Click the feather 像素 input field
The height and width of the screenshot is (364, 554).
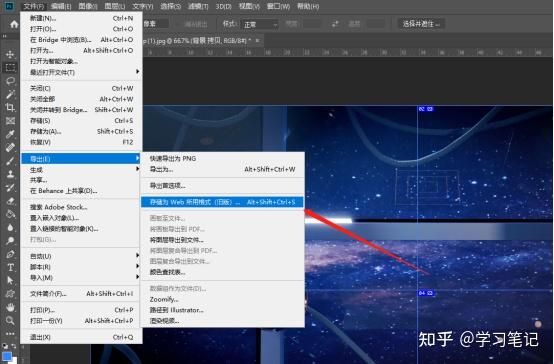pyautogui.click(x=155, y=24)
